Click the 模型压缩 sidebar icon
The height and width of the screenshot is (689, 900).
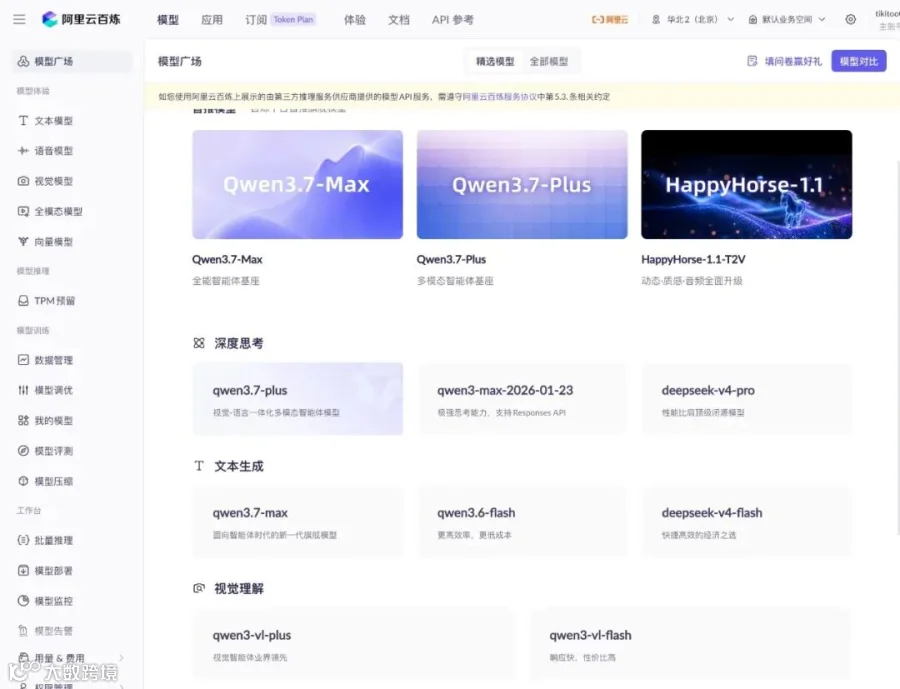click(23, 481)
